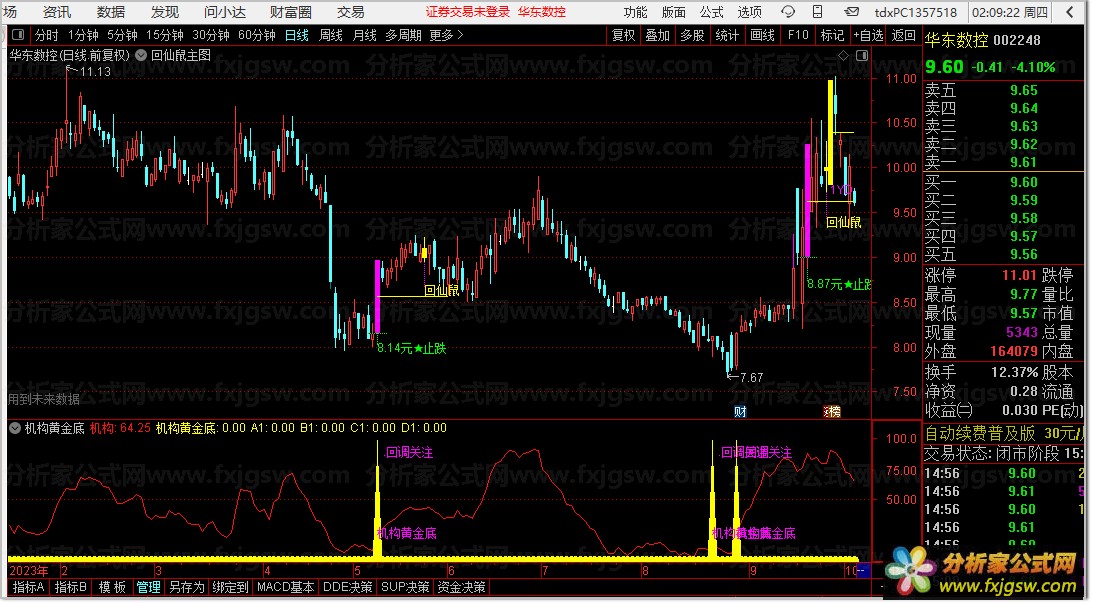Viewport: 1093px width, 603px height.
Task: Click the tdxPC1357518 account label
Action: (x=916, y=12)
